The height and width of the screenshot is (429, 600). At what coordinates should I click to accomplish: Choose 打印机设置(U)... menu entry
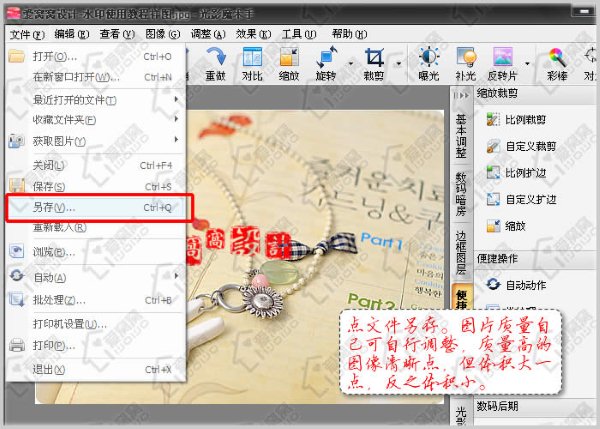[96, 324]
